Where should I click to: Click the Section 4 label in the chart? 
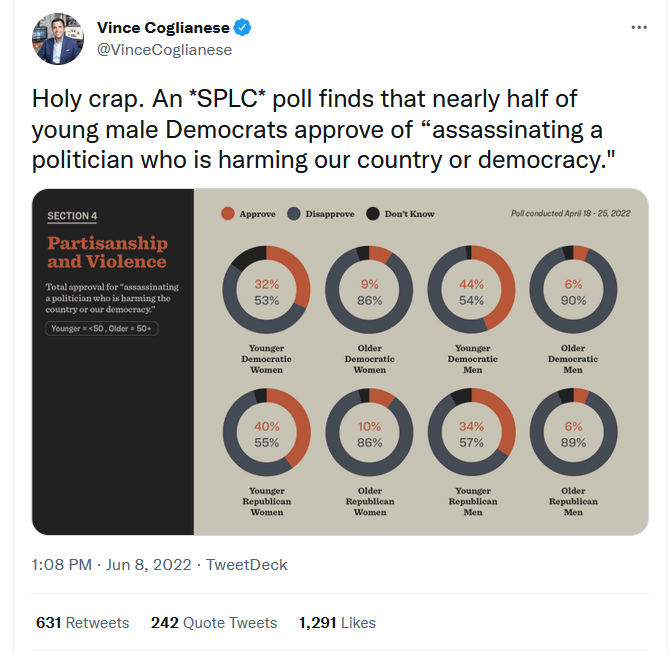tap(72, 216)
